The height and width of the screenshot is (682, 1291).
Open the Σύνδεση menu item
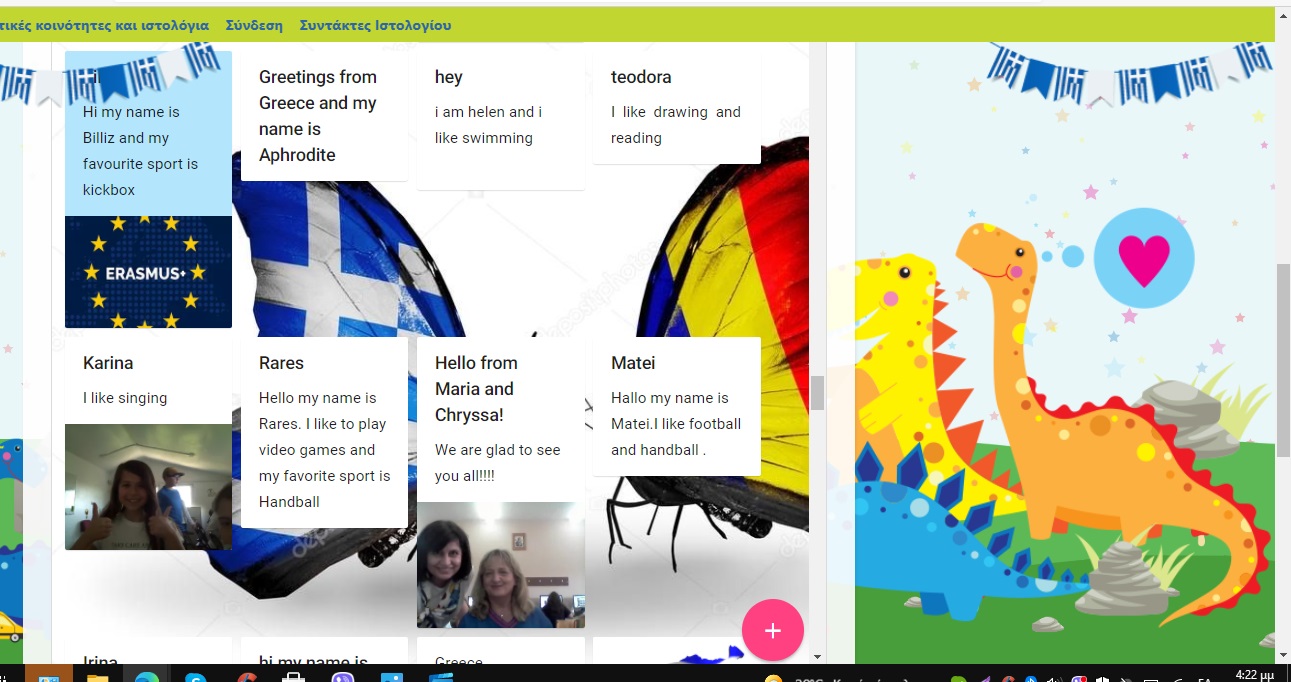[x=254, y=25]
